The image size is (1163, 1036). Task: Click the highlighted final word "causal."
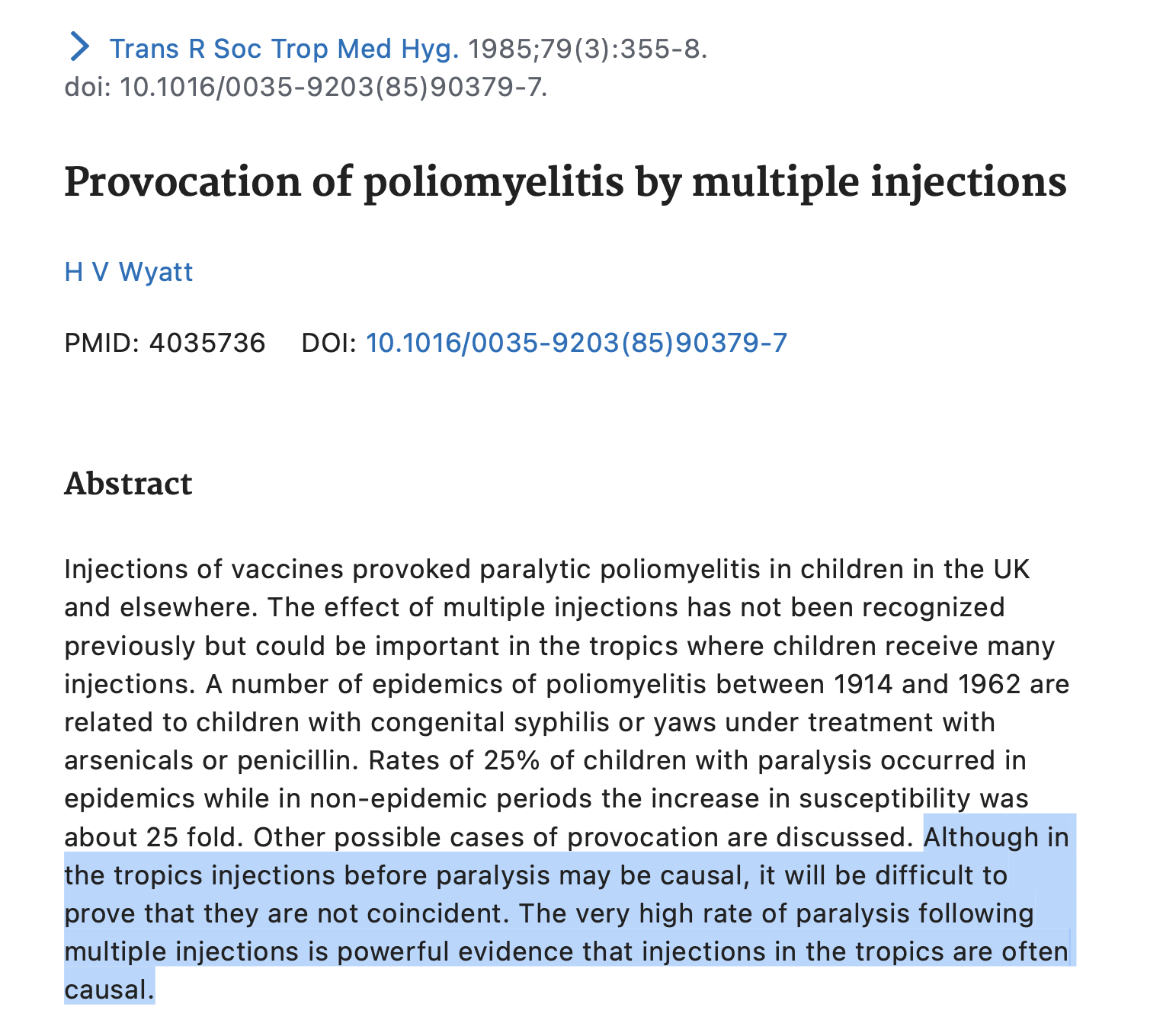pos(110,990)
